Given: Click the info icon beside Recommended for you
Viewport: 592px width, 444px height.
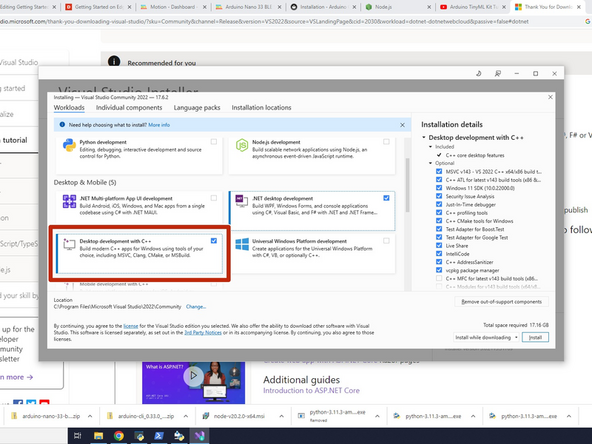Looking at the screenshot, I should [x=114, y=61].
